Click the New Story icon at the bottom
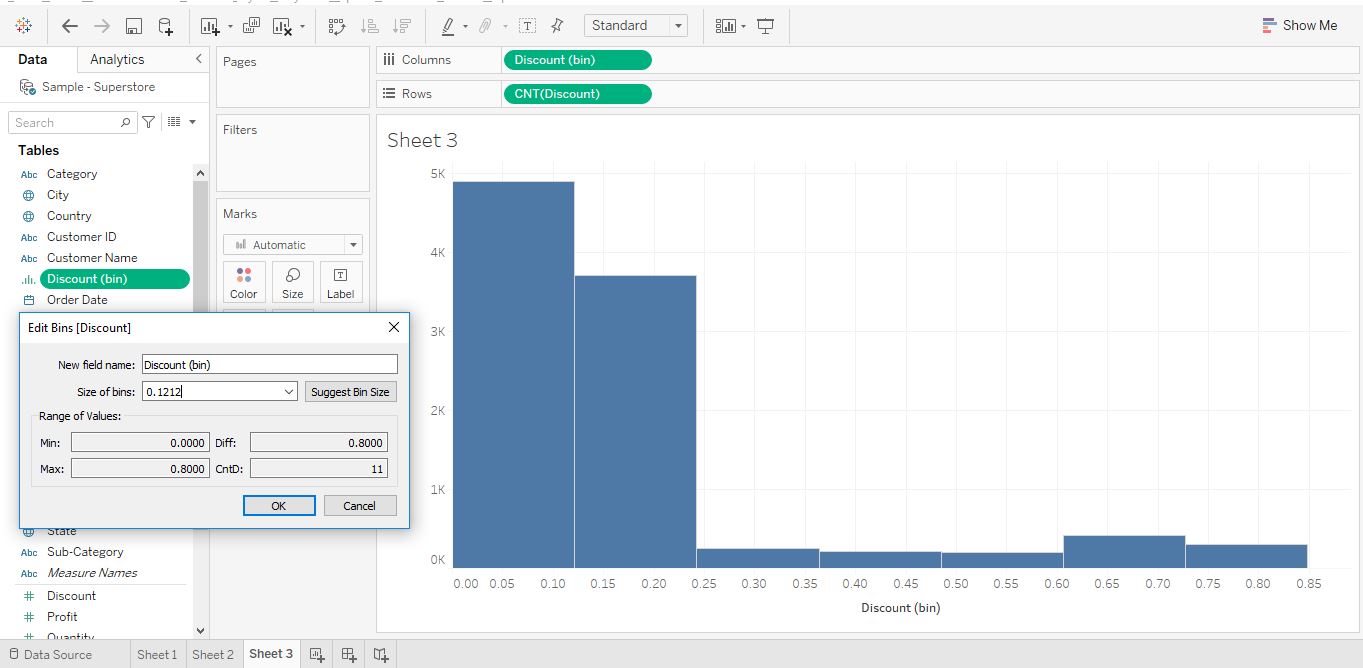The height and width of the screenshot is (668, 1363). click(380, 653)
